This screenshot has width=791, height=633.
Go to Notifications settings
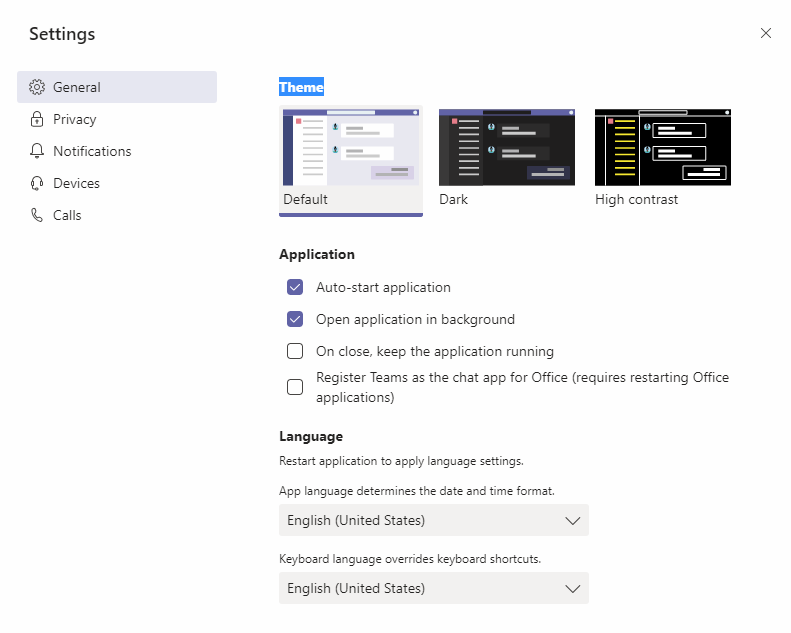point(117,151)
